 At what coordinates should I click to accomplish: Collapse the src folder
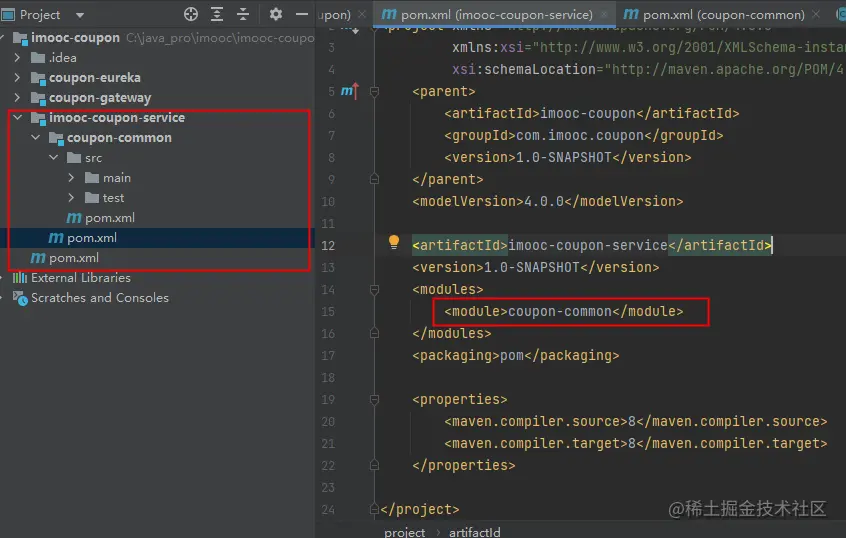pos(53,158)
